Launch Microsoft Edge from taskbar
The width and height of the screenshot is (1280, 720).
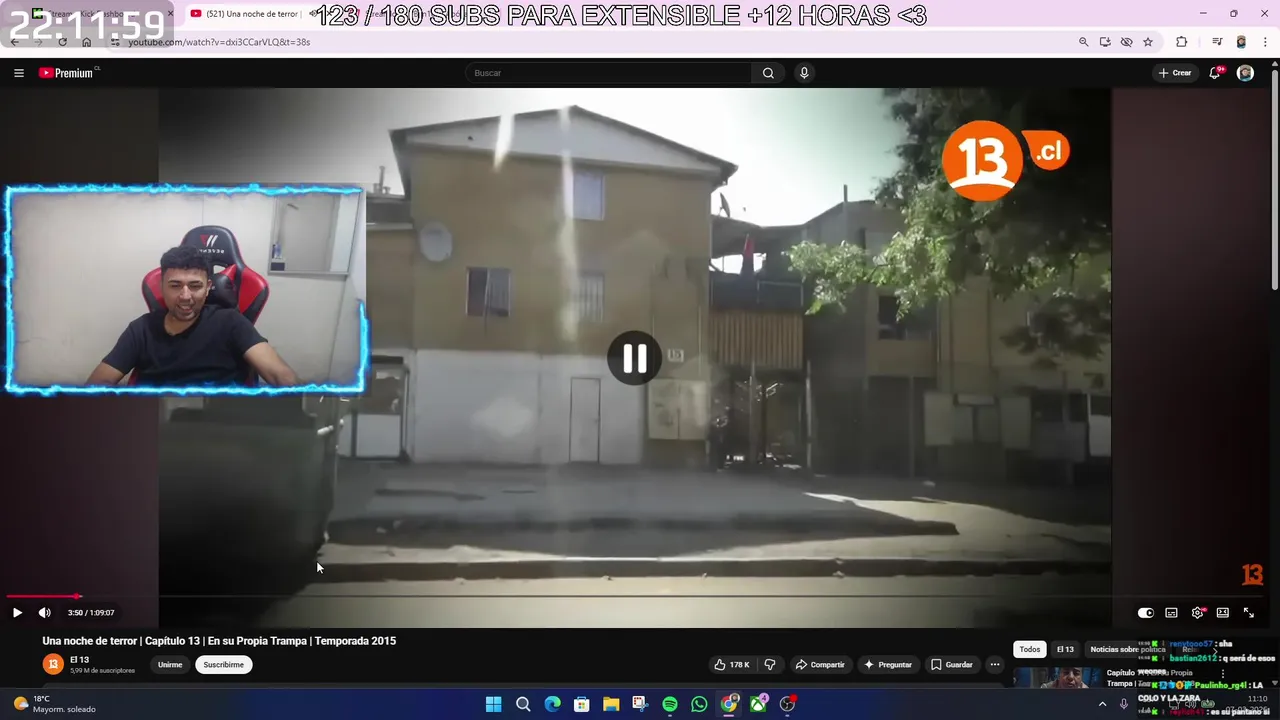[552, 704]
